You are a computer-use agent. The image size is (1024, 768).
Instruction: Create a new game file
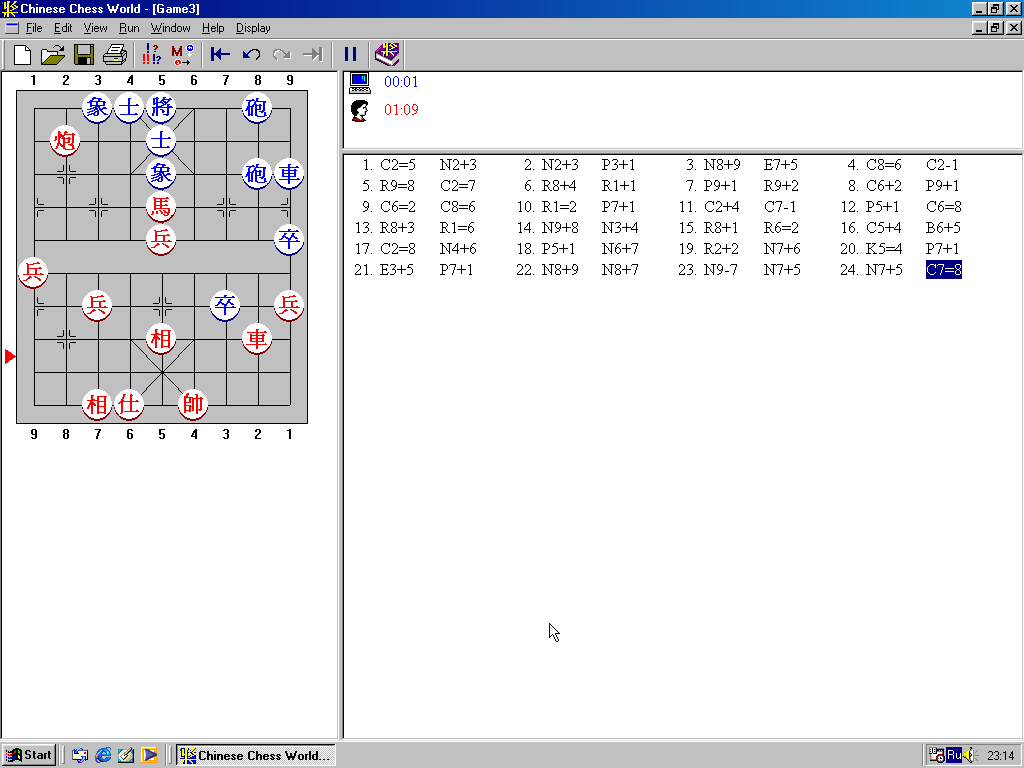point(22,54)
